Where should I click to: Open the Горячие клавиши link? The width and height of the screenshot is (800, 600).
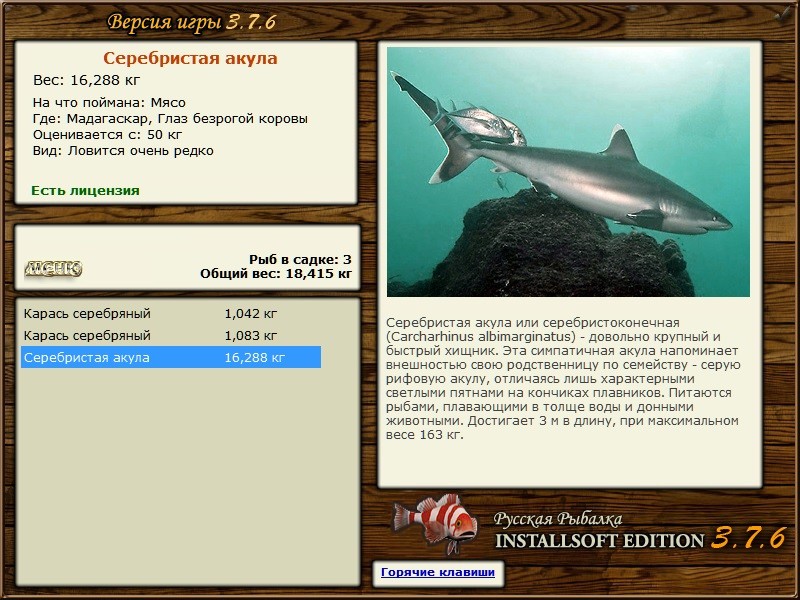tap(437, 573)
